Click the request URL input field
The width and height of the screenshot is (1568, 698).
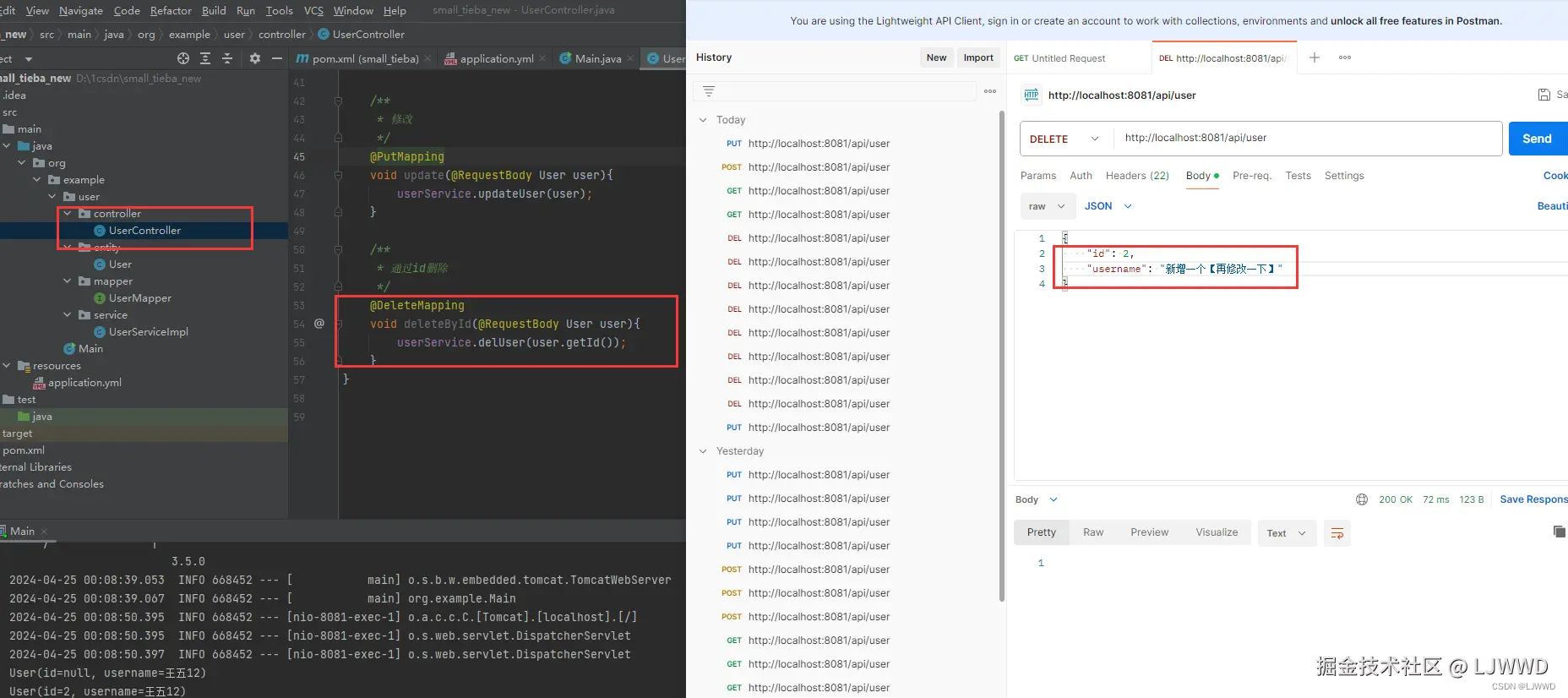point(1308,139)
